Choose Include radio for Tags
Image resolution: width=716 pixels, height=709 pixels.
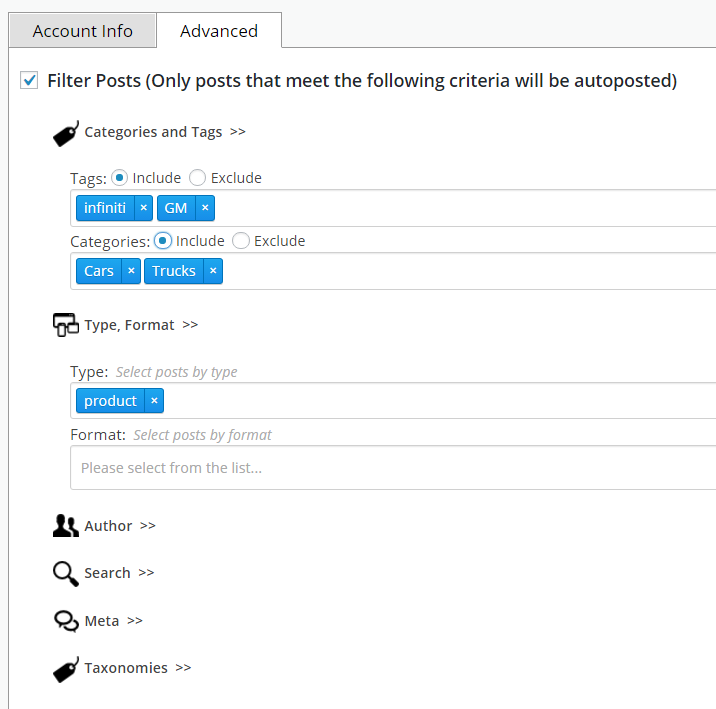(x=119, y=178)
